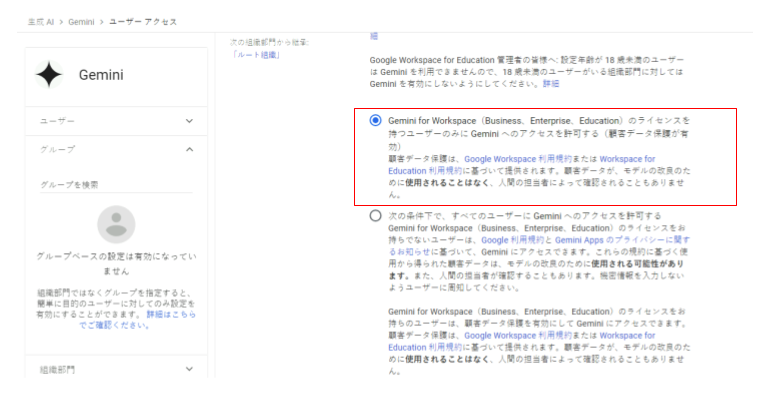Open the Google 利用規約 link in second option
This screenshot has height=404, width=768.
click(512, 240)
